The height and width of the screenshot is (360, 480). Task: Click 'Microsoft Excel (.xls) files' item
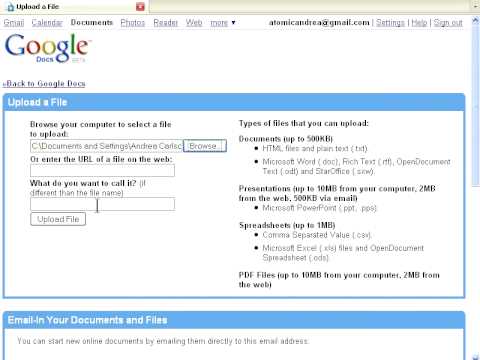coord(343,253)
